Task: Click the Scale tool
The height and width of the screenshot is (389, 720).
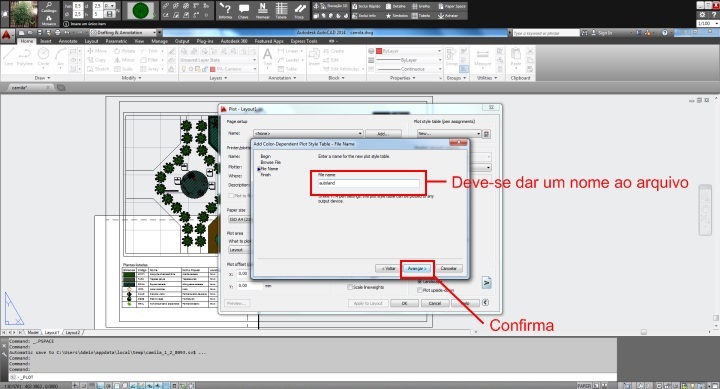Action: coord(124,69)
